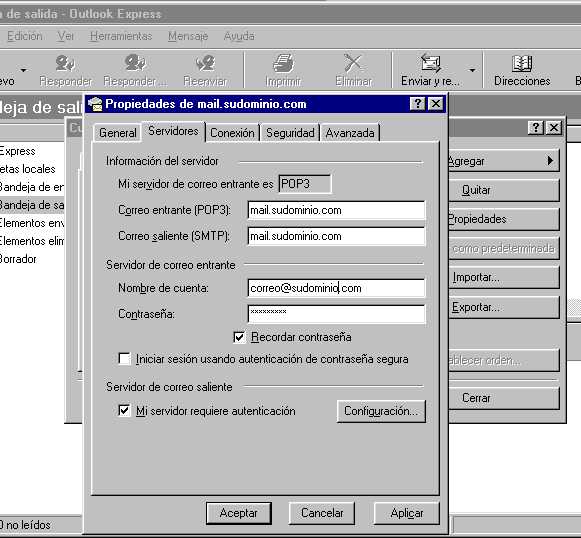Click the Aceptar button
The width and height of the screenshot is (581, 538).
[x=239, y=513]
